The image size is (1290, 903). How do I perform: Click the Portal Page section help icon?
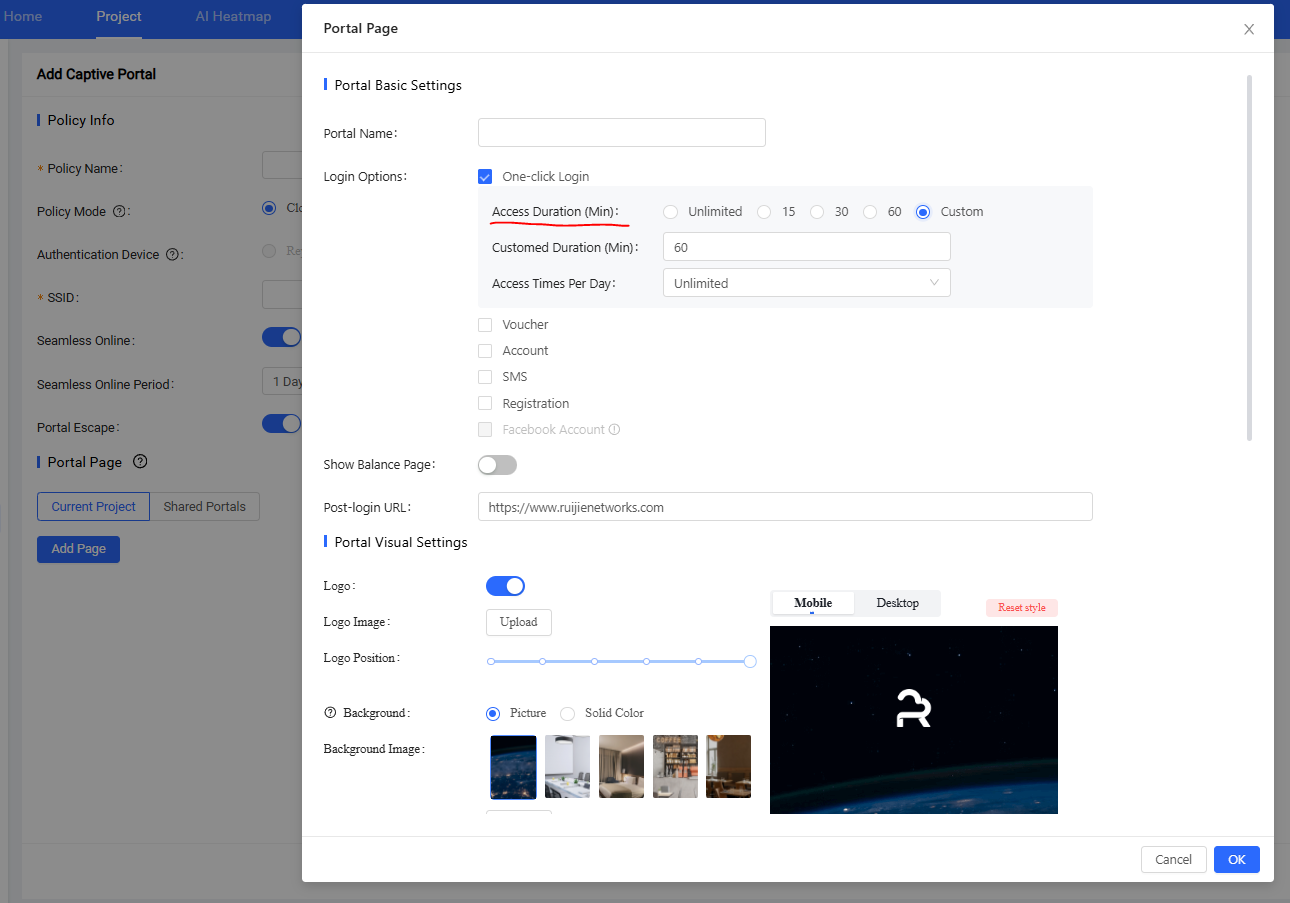140,462
